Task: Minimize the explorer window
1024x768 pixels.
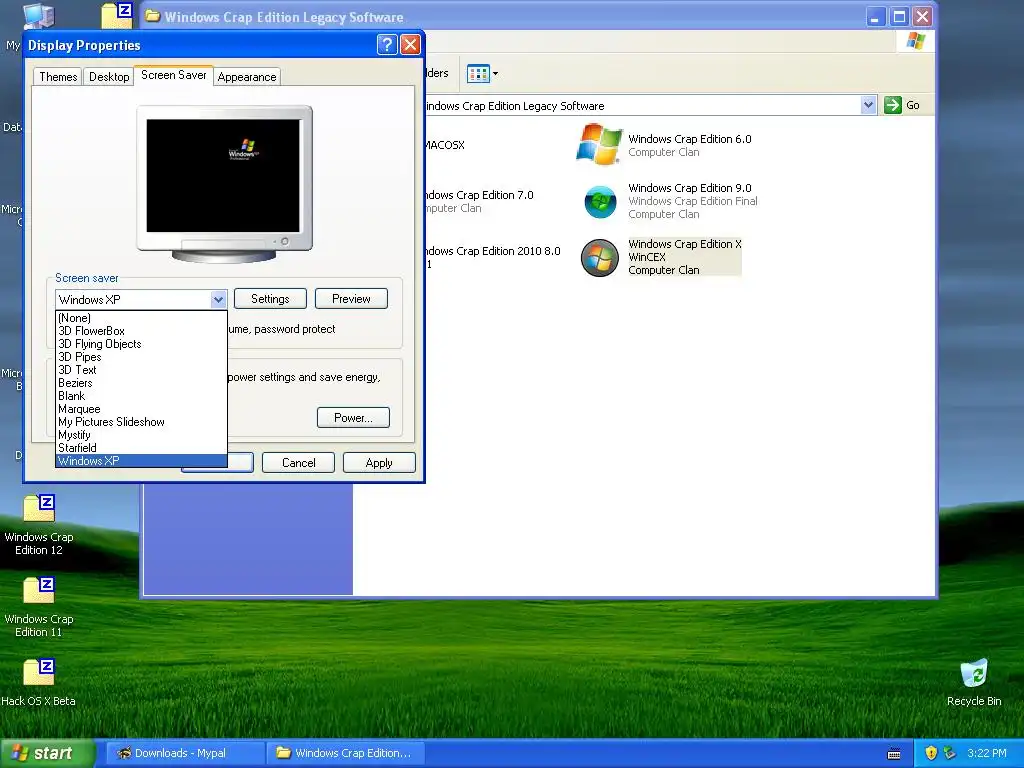Action: coord(875,16)
